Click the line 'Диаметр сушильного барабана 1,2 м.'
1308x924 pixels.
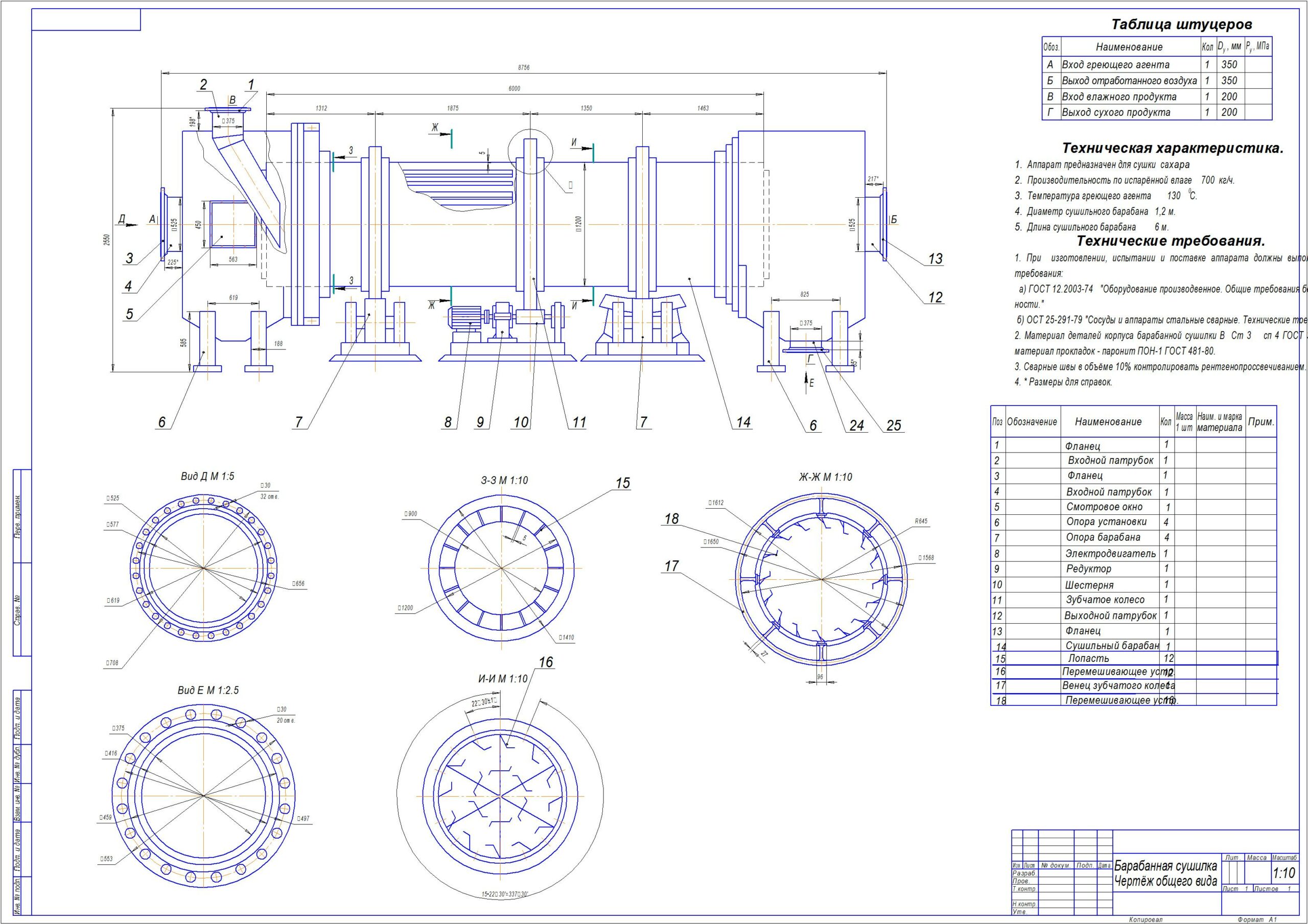pos(1095,211)
